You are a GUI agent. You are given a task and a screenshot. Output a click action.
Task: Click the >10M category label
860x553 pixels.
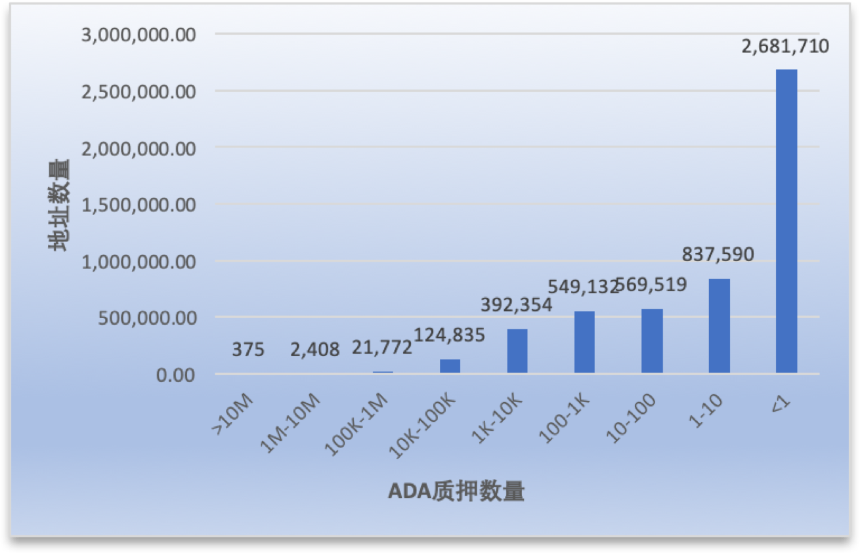[233, 415]
